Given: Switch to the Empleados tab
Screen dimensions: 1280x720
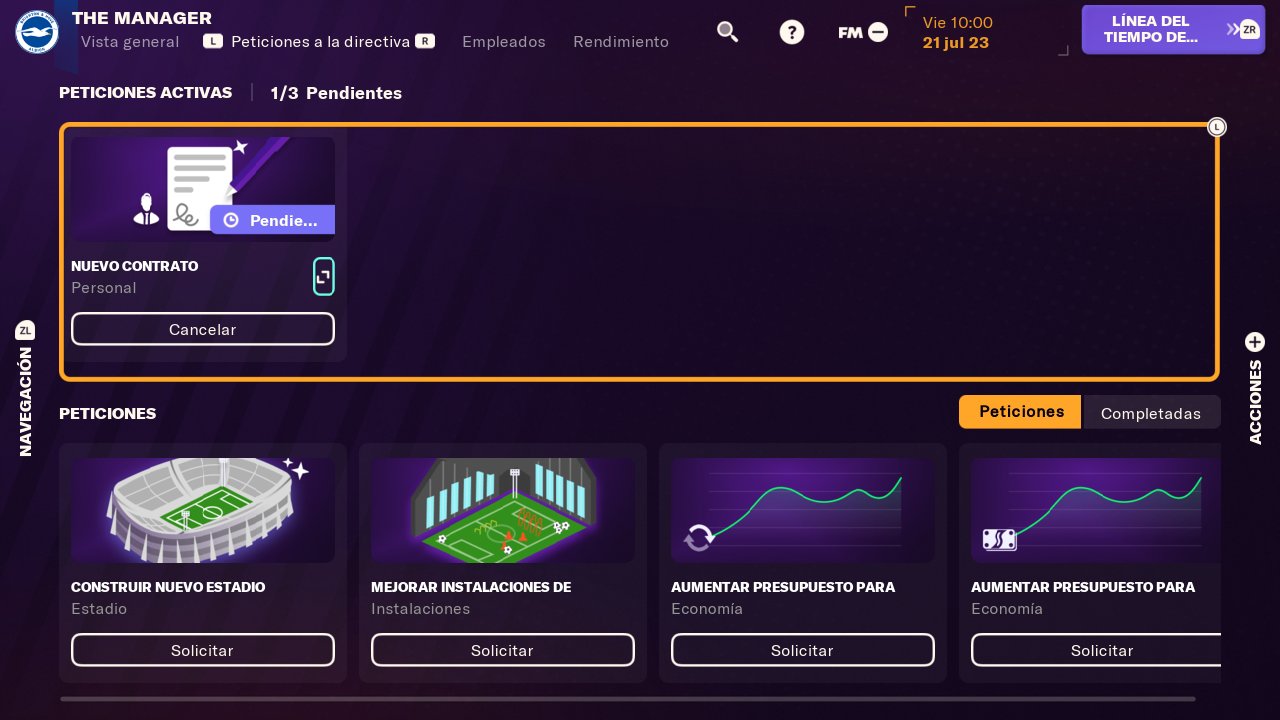Looking at the screenshot, I should [504, 42].
